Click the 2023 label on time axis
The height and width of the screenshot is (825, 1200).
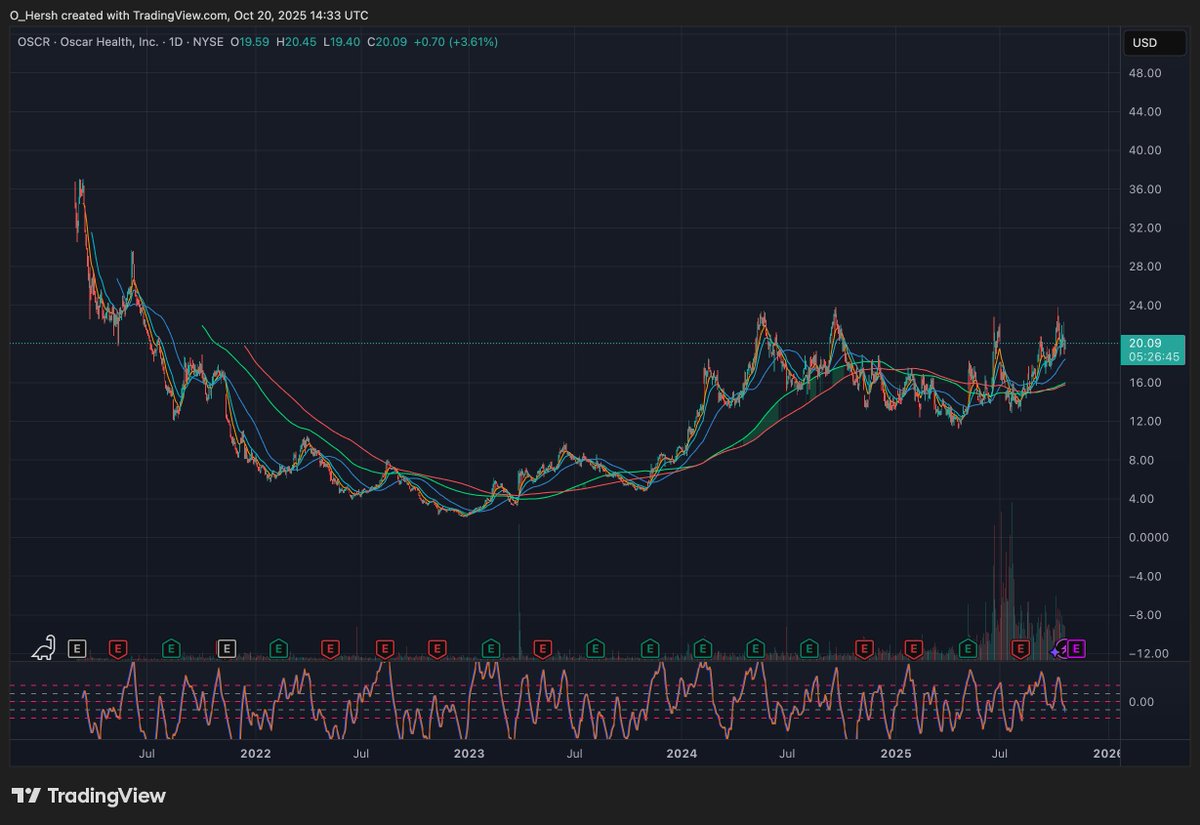pos(467,752)
